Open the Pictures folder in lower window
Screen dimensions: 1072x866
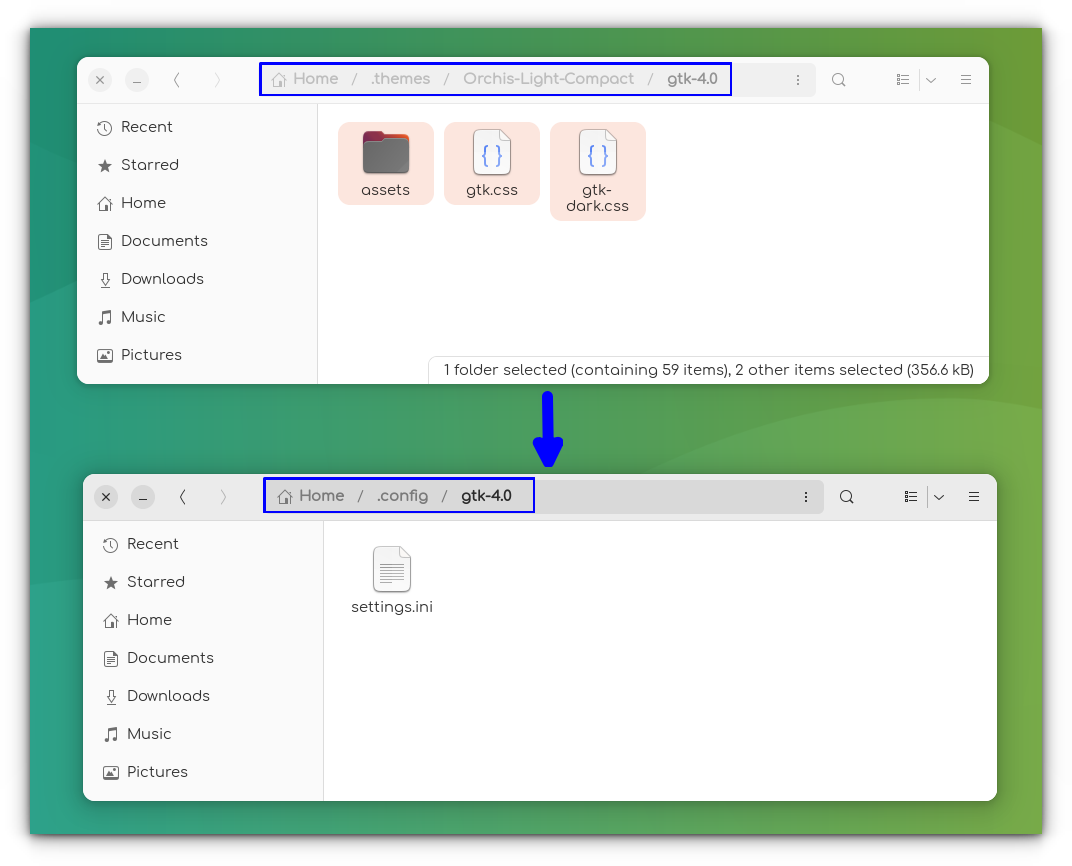click(x=158, y=772)
